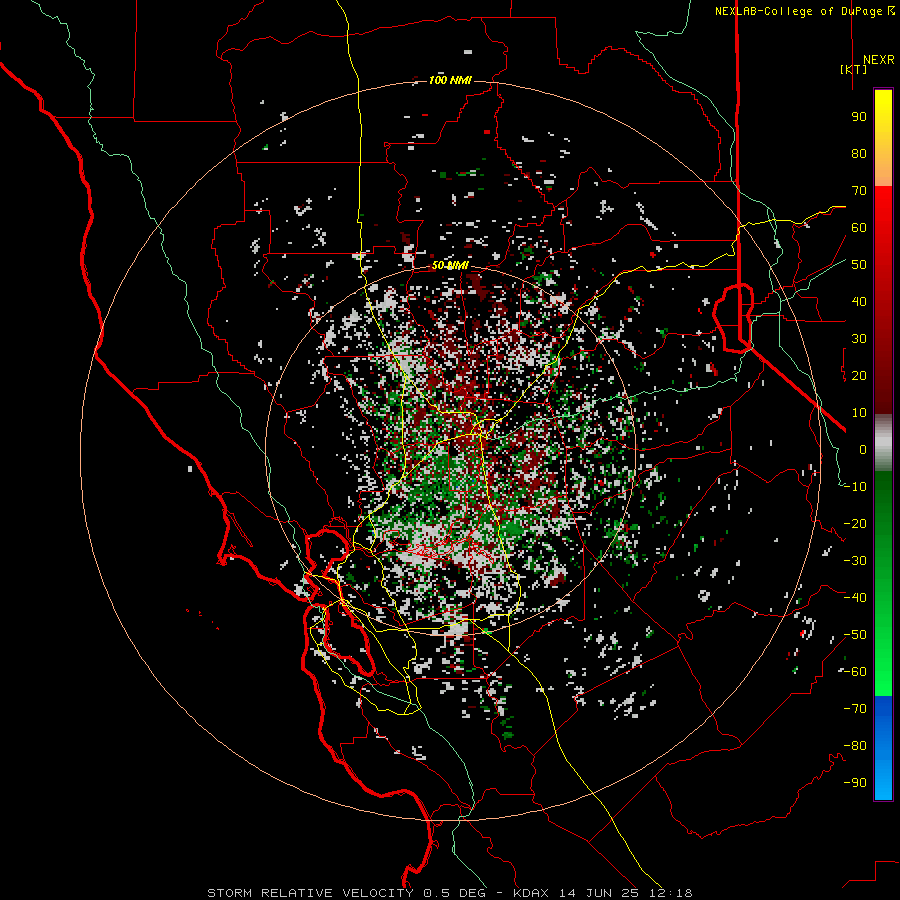Click the -90 value on velocity scale
Screen dimensions: 900x900
[855, 783]
